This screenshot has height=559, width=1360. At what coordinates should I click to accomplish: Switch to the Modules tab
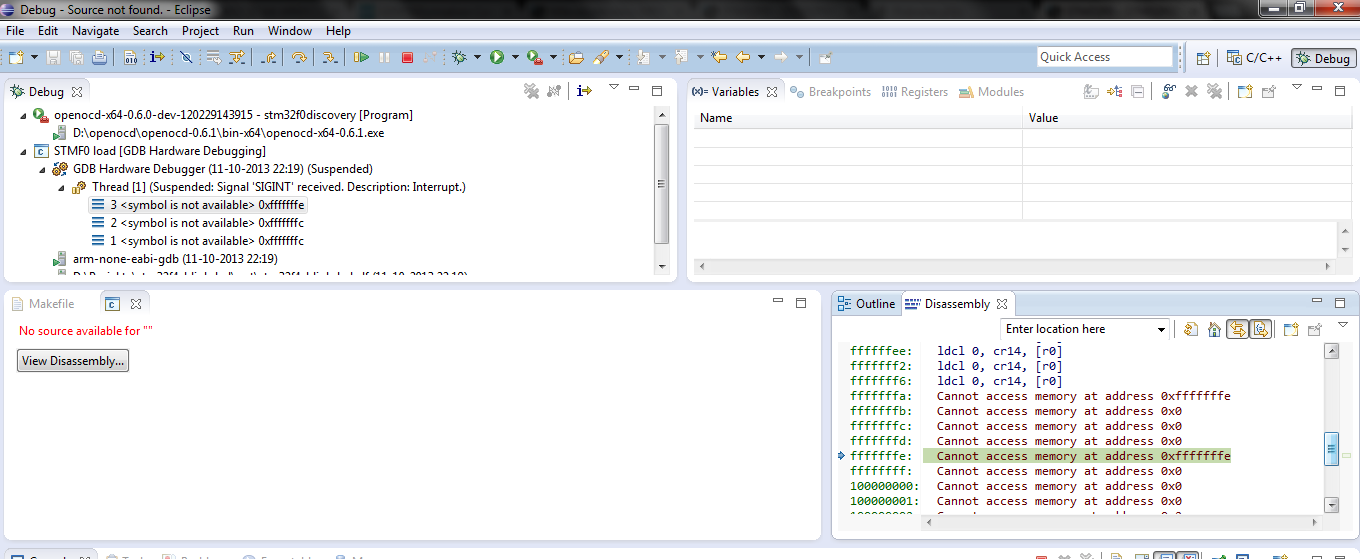pyautogui.click(x=991, y=92)
